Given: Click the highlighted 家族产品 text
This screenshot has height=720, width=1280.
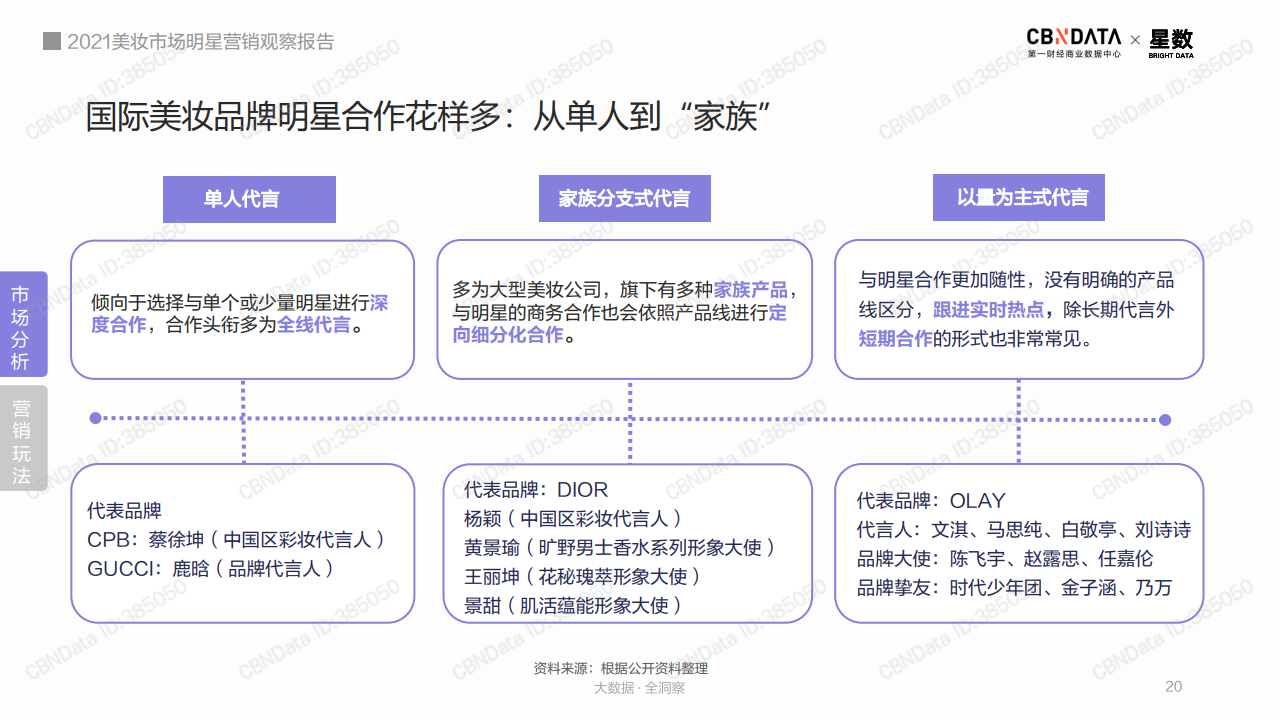Looking at the screenshot, I should coord(750,290).
